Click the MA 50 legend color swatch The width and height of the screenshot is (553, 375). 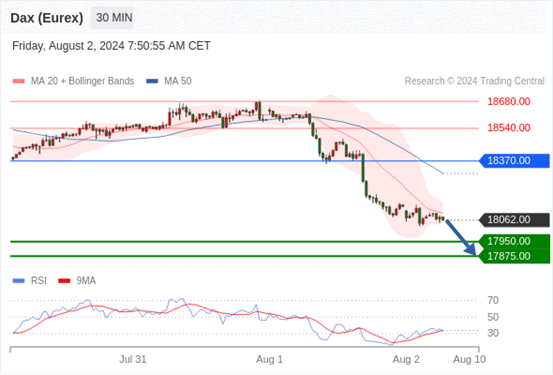(152, 81)
